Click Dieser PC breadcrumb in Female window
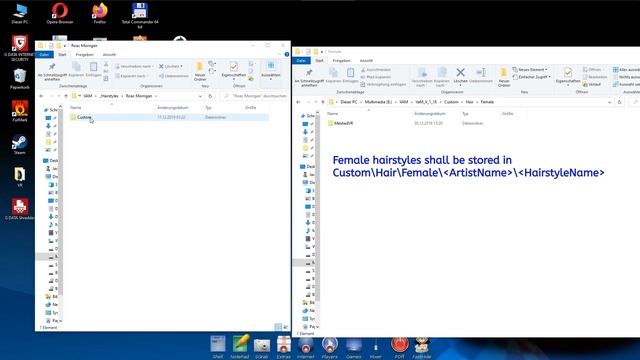Screen dimensions: 640x360 [349, 102]
